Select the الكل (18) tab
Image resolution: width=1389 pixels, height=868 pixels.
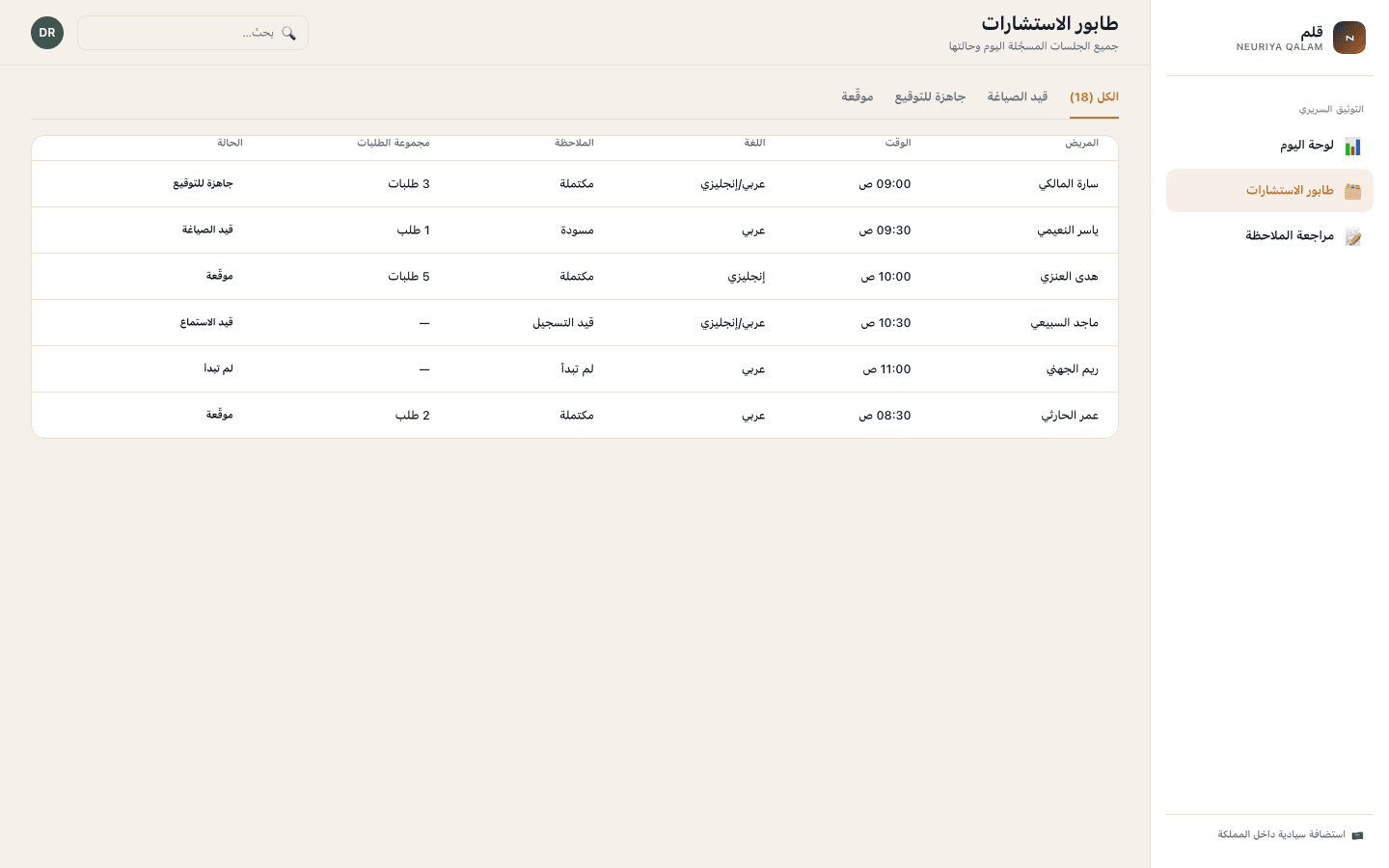(1094, 97)
